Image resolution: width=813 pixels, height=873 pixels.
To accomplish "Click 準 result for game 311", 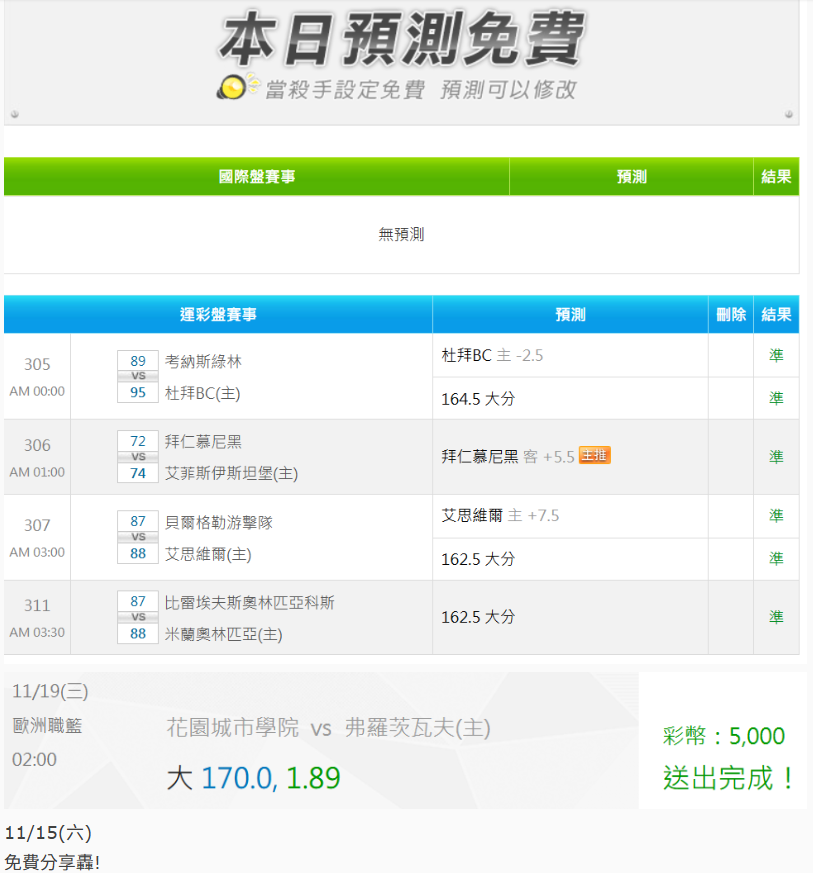I will coord(776,617).
